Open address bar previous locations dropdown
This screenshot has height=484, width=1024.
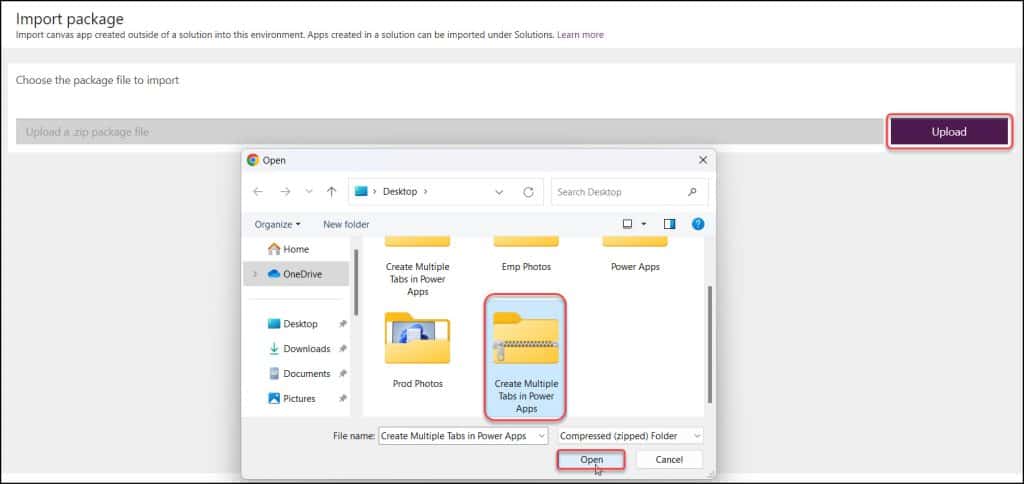pyautogui.click(x=499, y=192)
